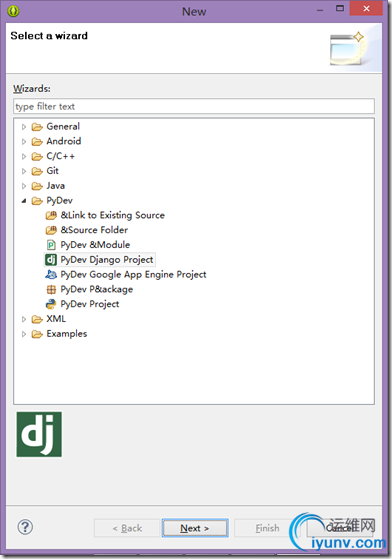
Task: Select 'PyDev Google App Engine Project' text
Action: pos(133,275)
